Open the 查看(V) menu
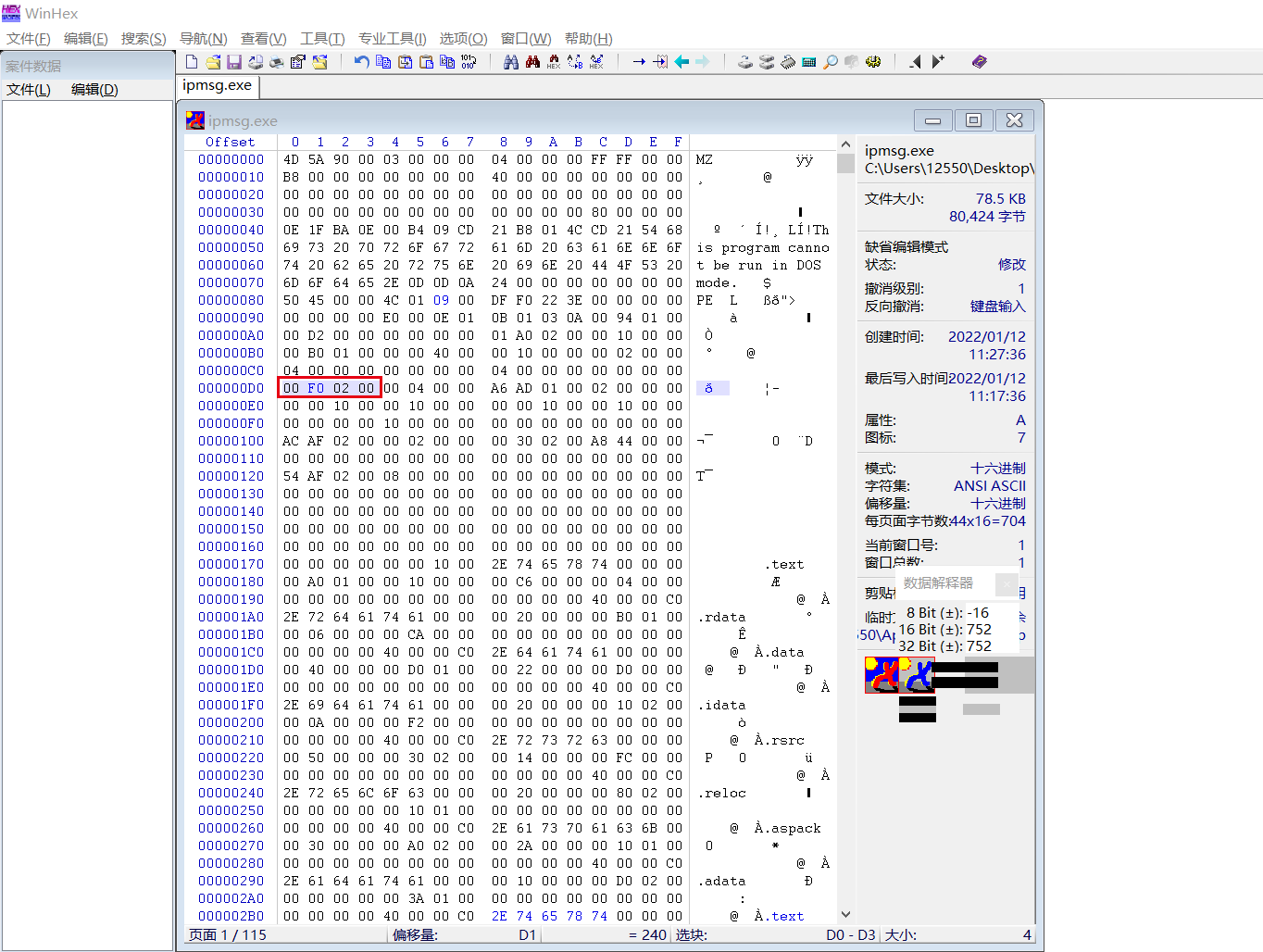The height and width of the screenshot is (952, 1263). [263, 39]
